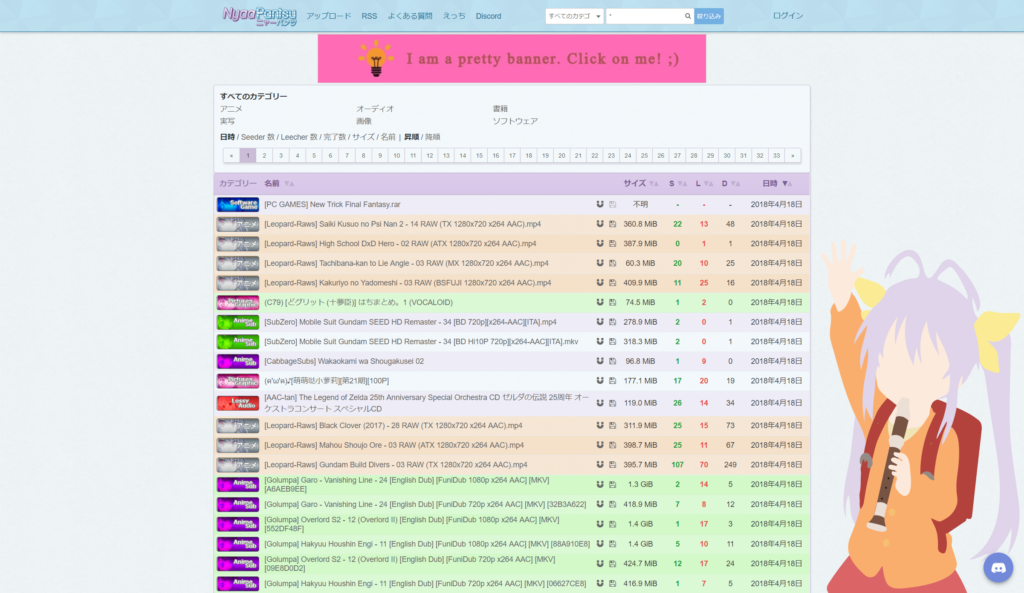Download torrent file for Kakuriyo no Yadomeshi - 03

(613, 283)
